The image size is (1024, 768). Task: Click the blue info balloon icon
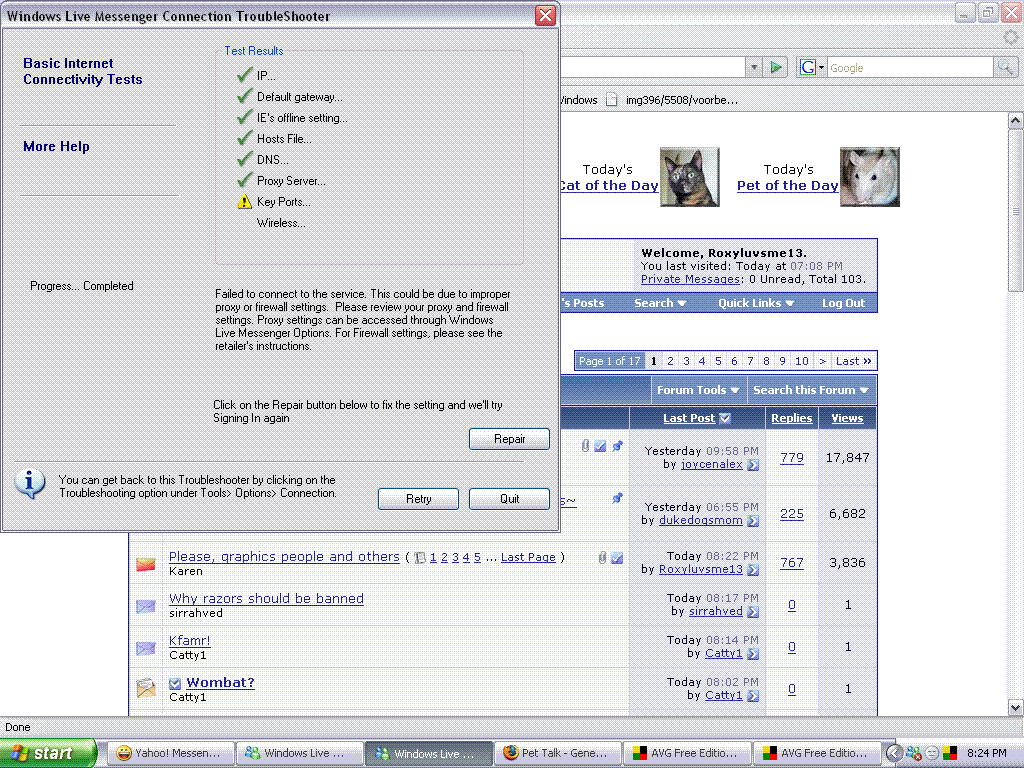pyautogui.click(x=29, y=484)
